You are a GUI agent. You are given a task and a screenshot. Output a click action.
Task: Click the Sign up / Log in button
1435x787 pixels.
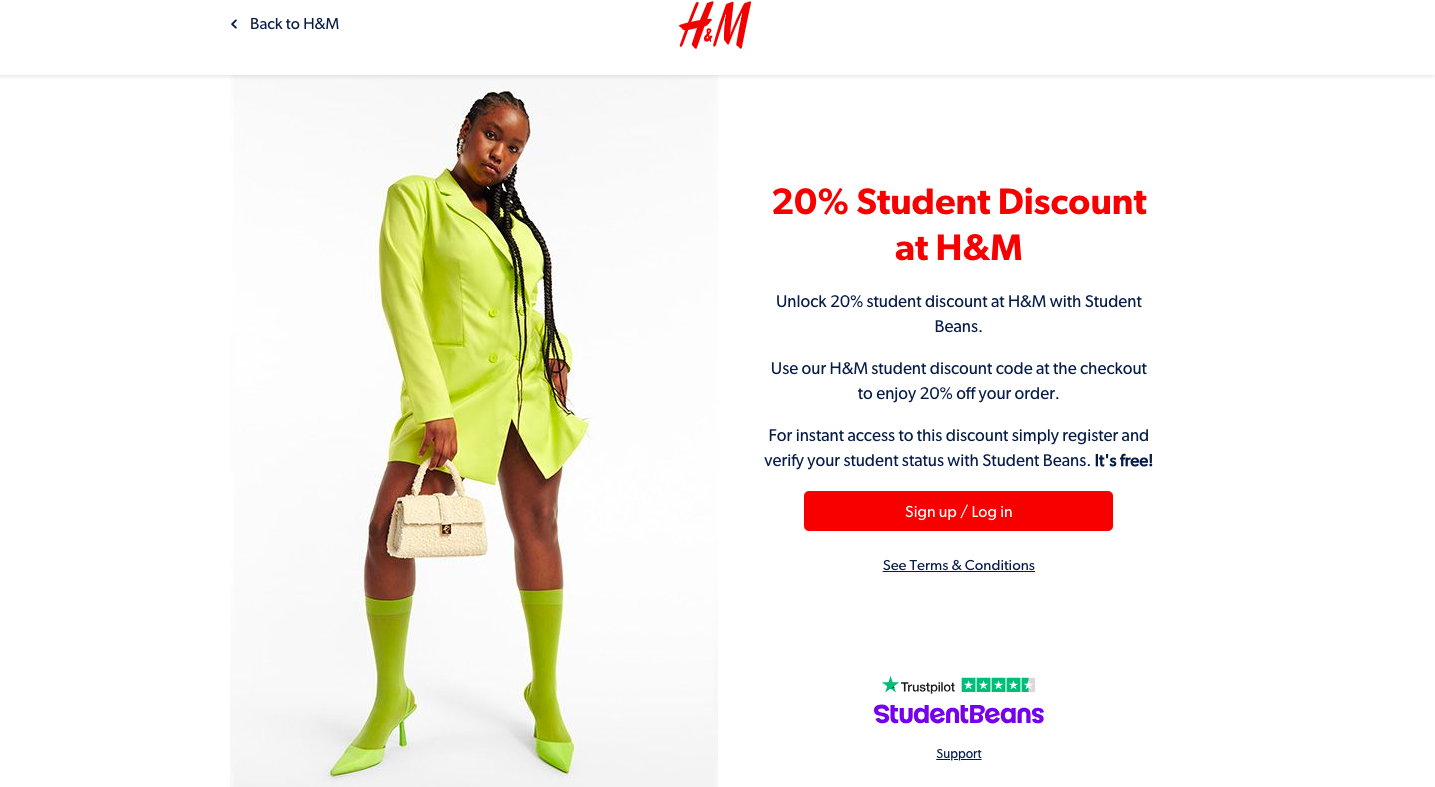tap(958, 511)
